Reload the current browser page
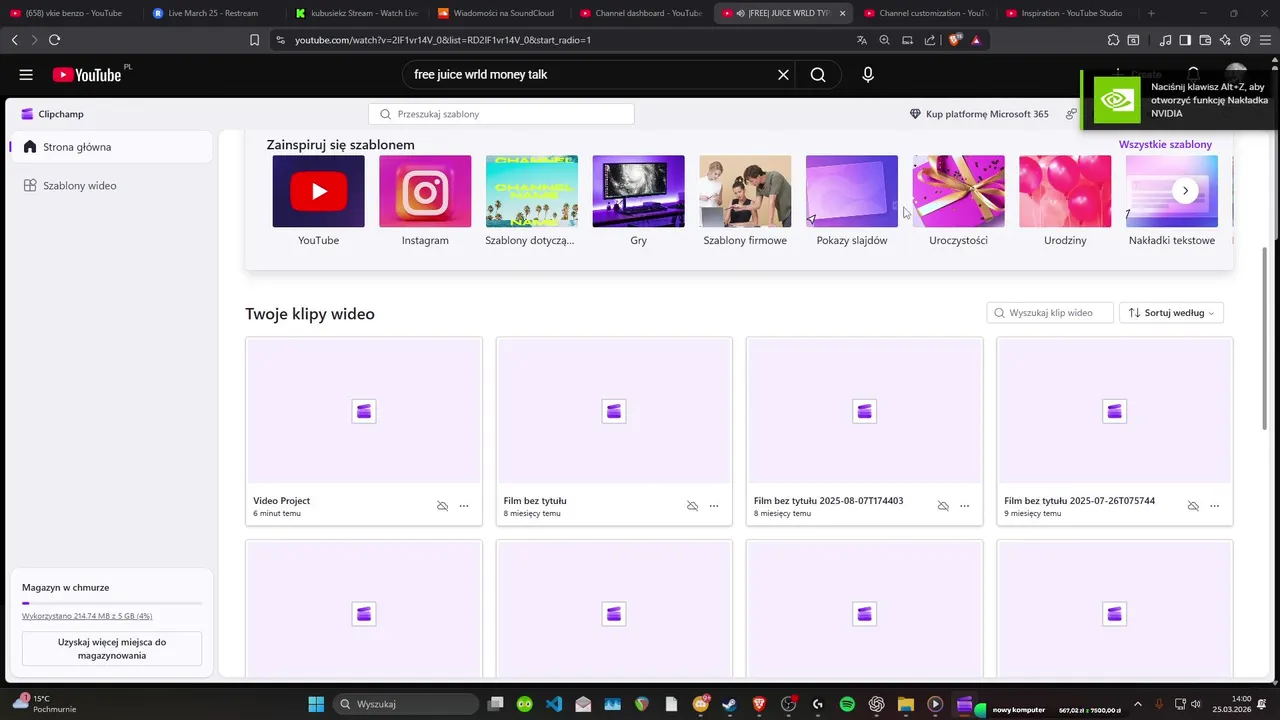Viewport: 1280px width, 720px height. tap(54, 40)
